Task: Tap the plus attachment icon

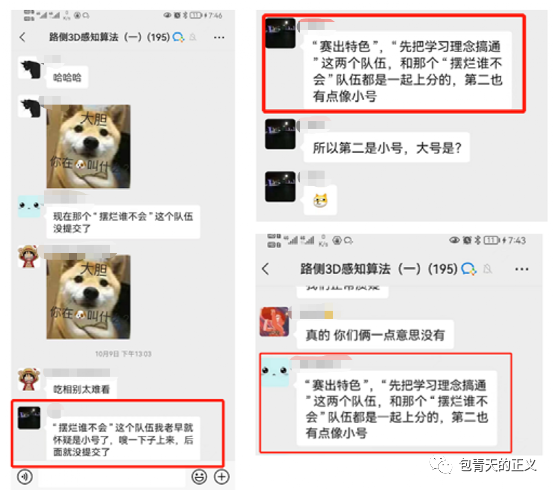Action: click(x=222, y=477)
